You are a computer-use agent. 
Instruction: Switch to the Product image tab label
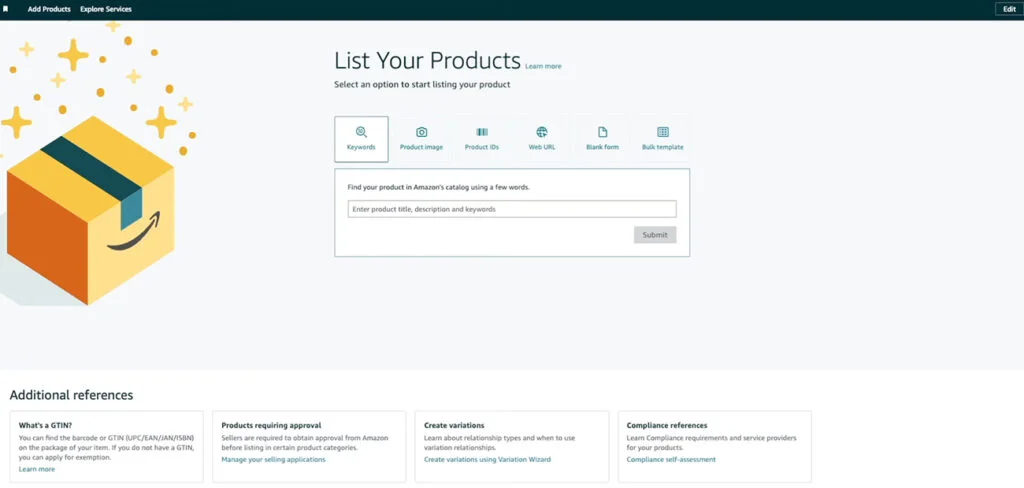click(421, 147)
